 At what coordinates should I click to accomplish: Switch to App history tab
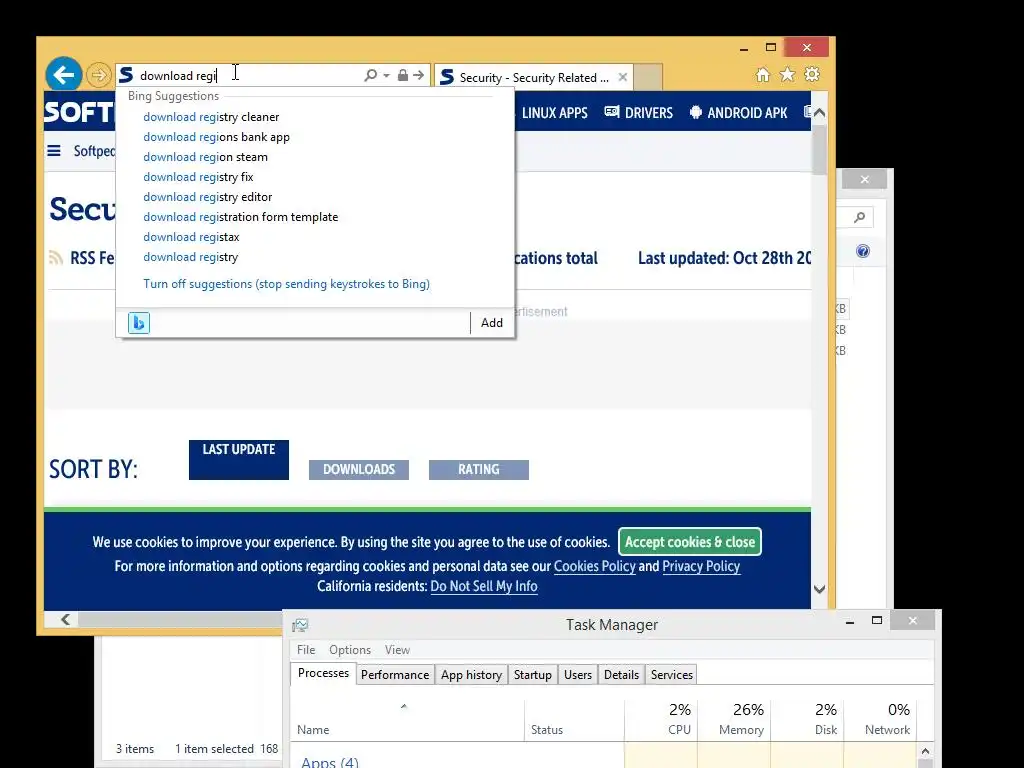coord(472,675)
